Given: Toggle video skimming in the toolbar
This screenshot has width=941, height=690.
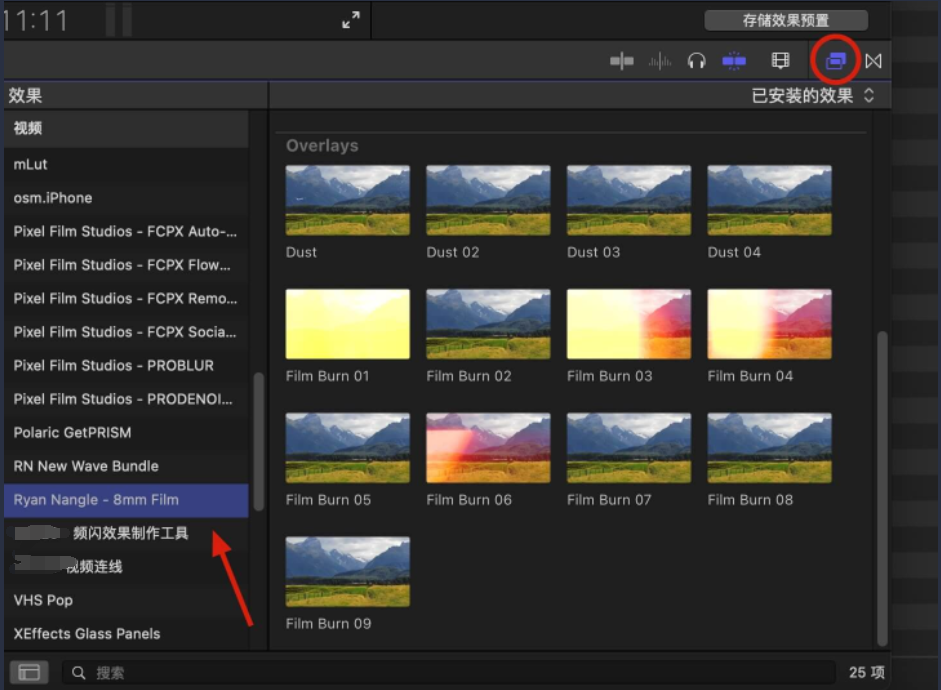Looking at the screenshot, I should [x=621, y=61].
